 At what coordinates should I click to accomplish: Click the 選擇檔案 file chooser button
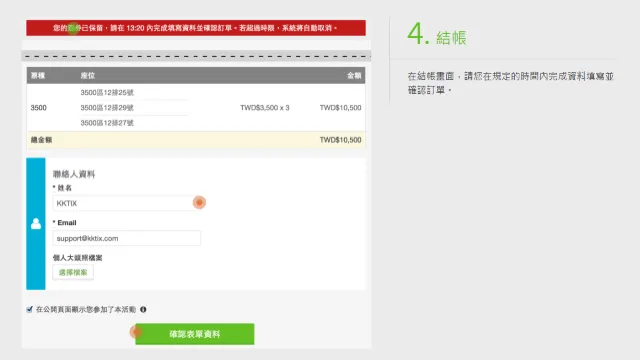point(73,272)
